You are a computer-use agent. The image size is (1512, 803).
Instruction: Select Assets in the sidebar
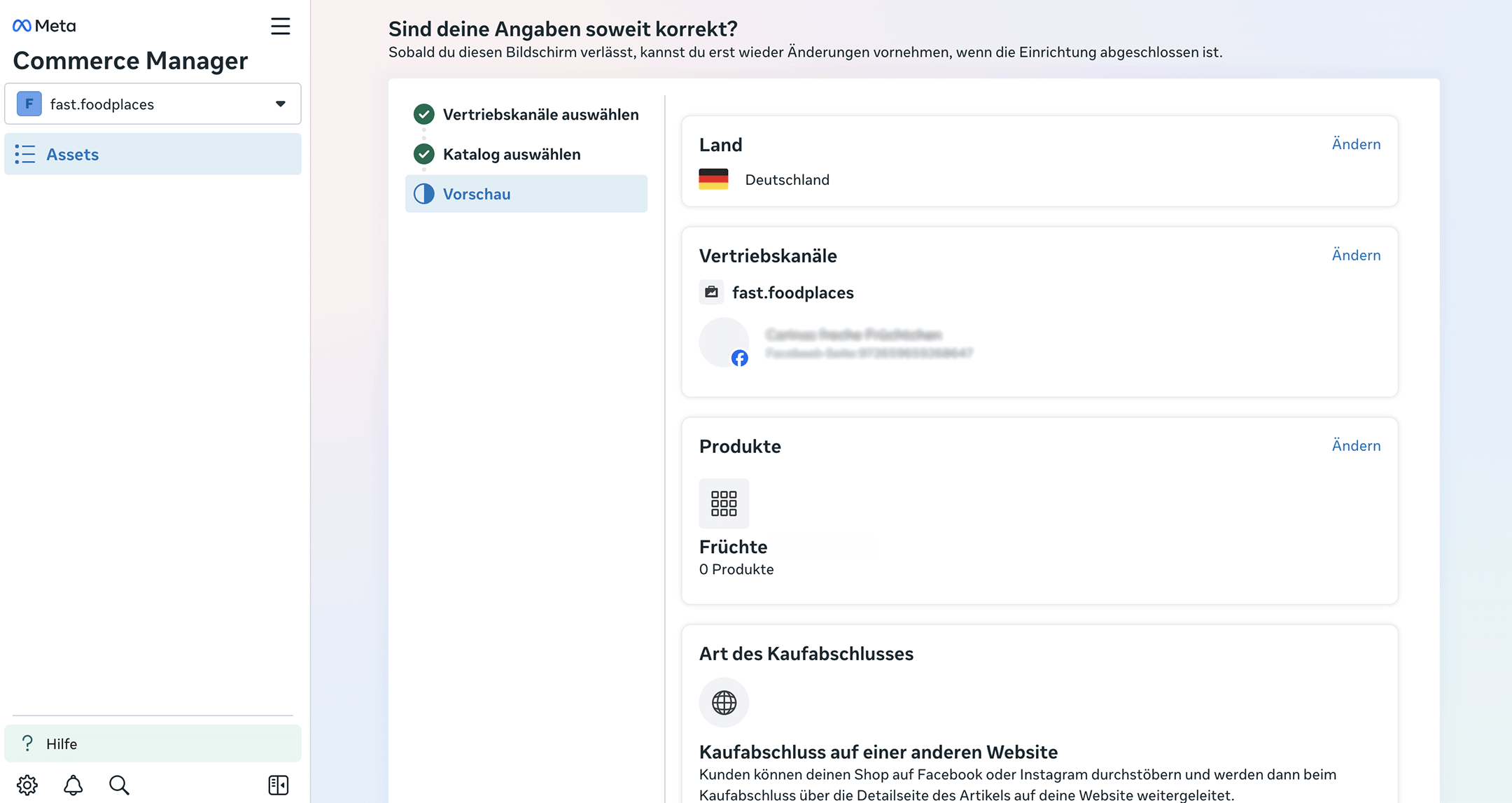[x=153, y=154]
